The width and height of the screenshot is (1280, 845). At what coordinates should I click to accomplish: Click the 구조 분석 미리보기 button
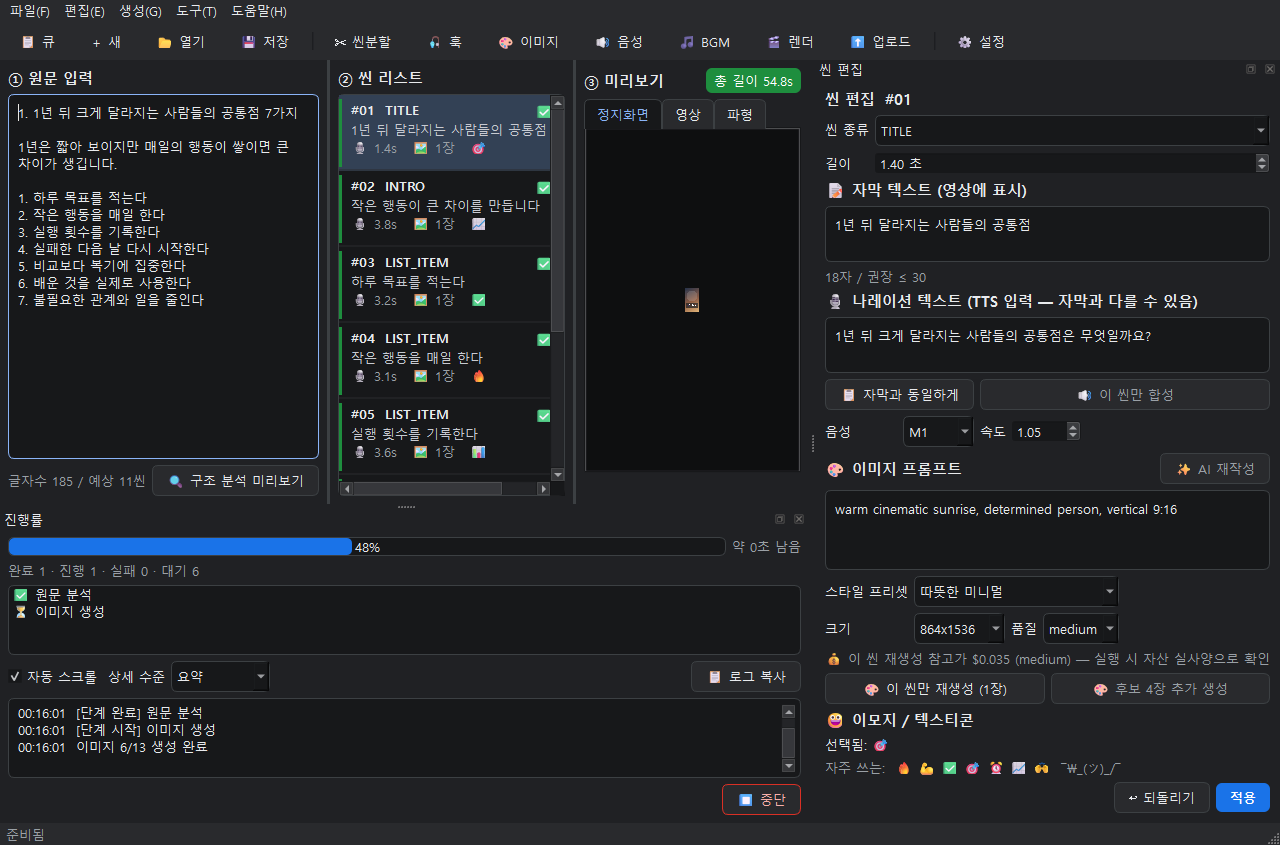pos(236,481)
